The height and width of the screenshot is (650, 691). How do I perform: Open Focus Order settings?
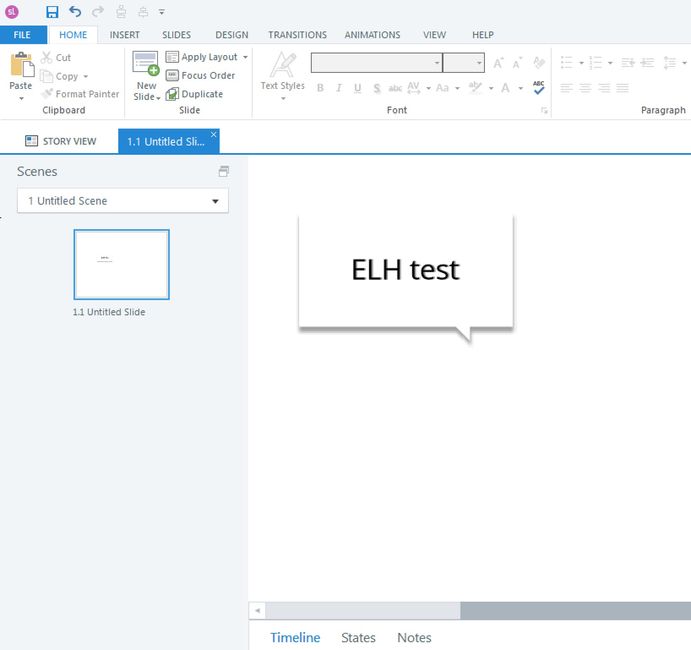pyautogui.click(x=200, y=76)
